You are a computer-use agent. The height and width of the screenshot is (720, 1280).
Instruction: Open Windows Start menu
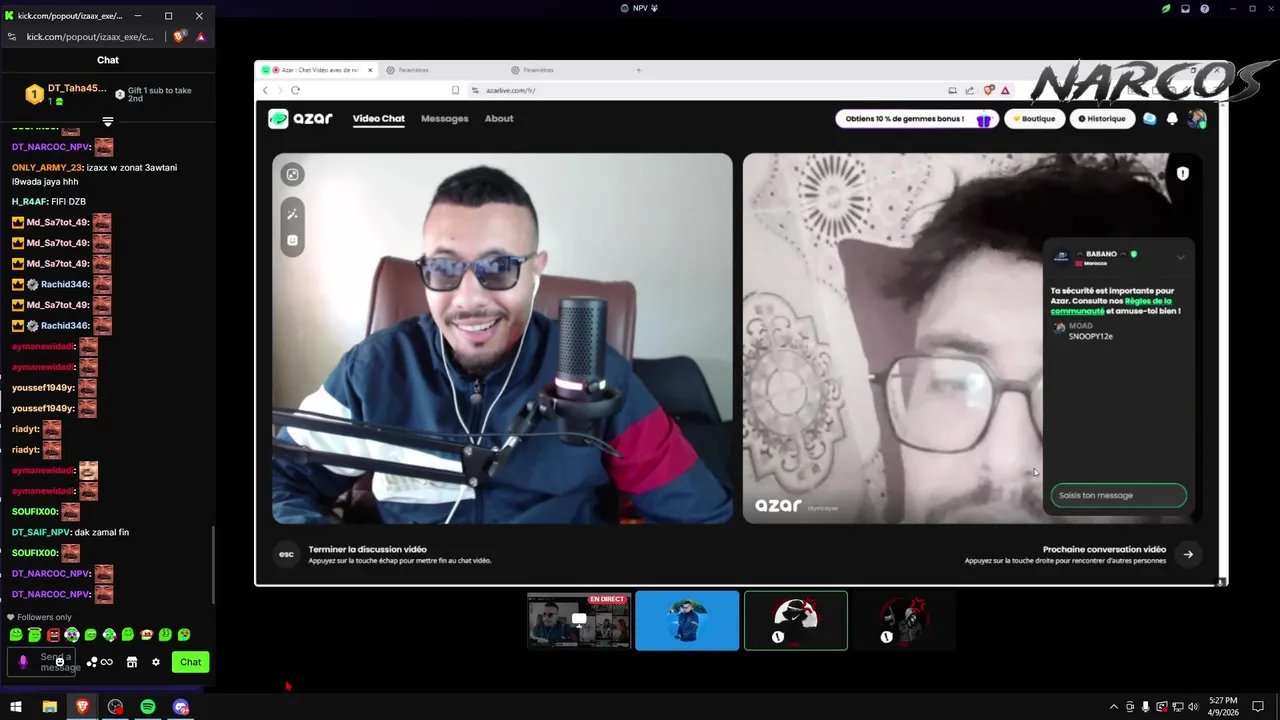click(16, 707)
